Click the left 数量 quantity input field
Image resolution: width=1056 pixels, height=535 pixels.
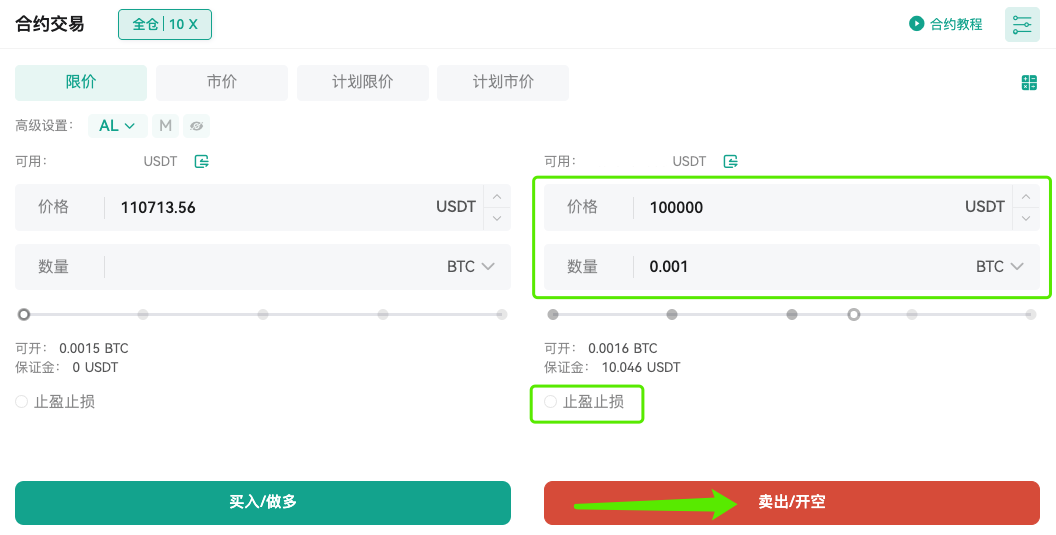(263, 267)
